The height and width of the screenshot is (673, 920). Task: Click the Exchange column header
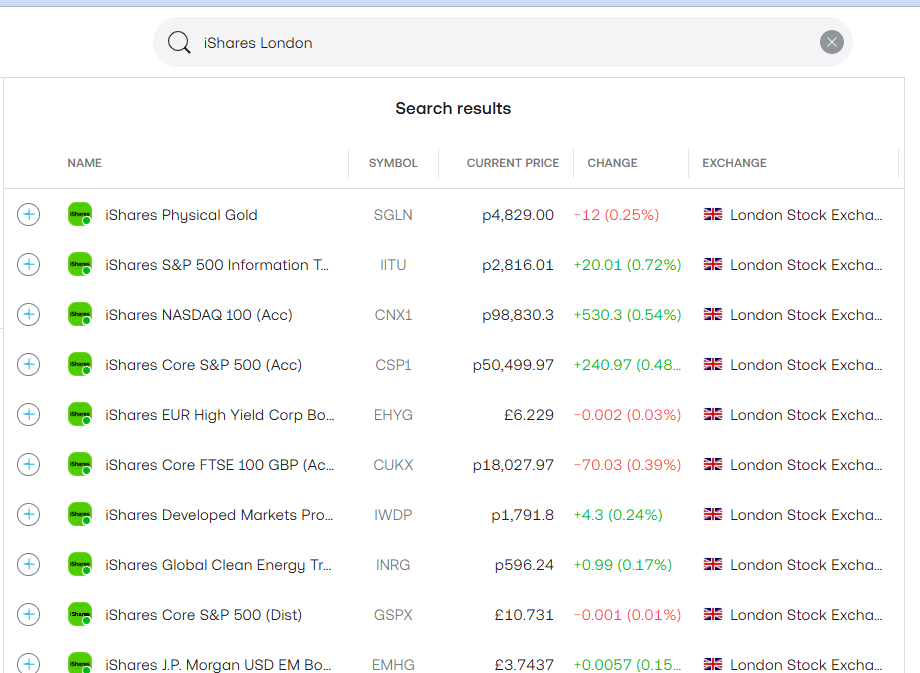pos(734,163)
